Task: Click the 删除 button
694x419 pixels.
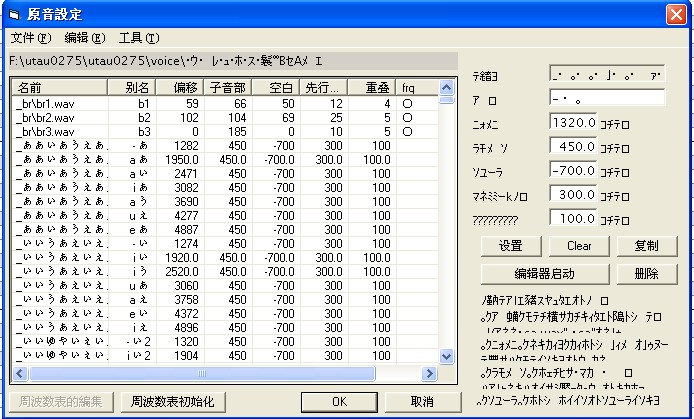Action: tap(647, 274)
